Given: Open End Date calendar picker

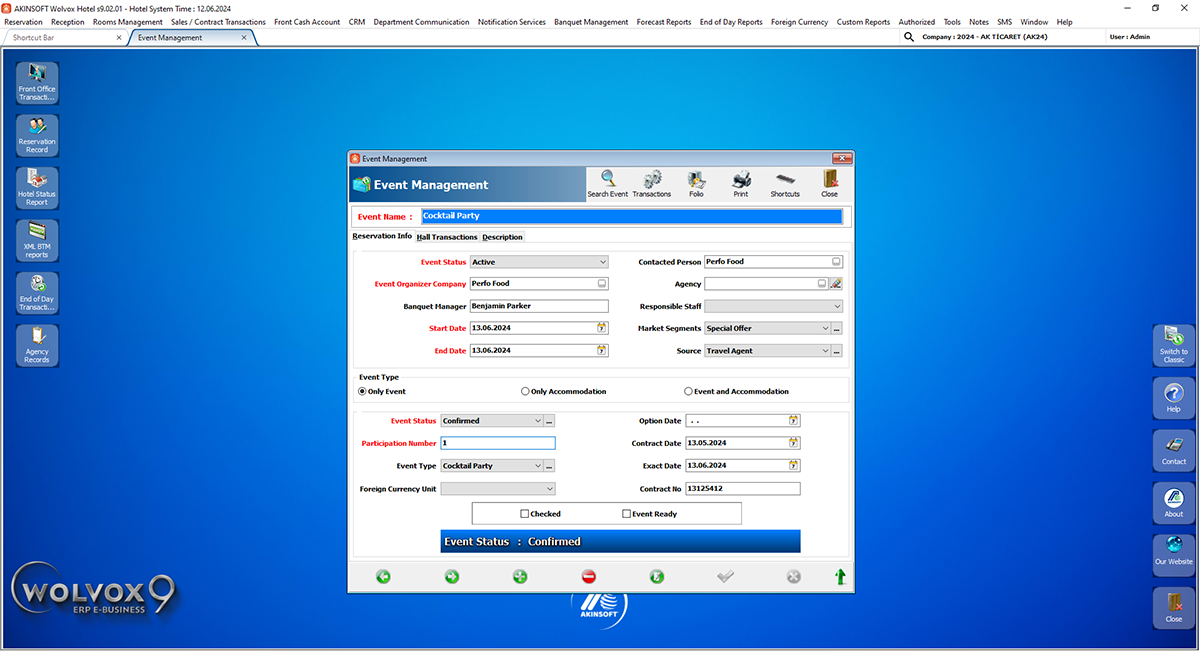Looking at the screenshot, I should [602, 351].
